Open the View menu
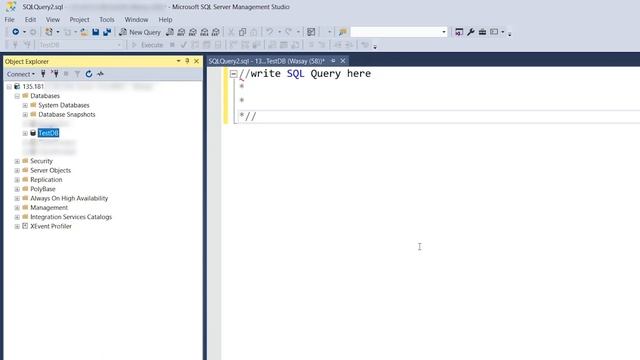The width and height of the screenshot is (640, 360). (53, 20)
